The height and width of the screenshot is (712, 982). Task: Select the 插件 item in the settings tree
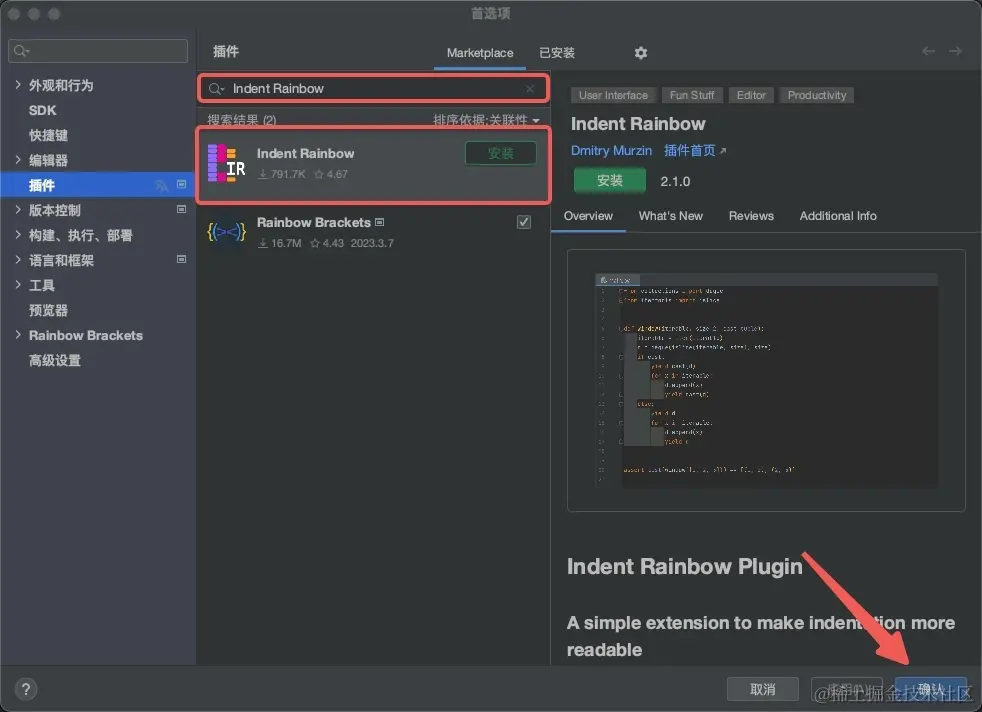point(98,185)
